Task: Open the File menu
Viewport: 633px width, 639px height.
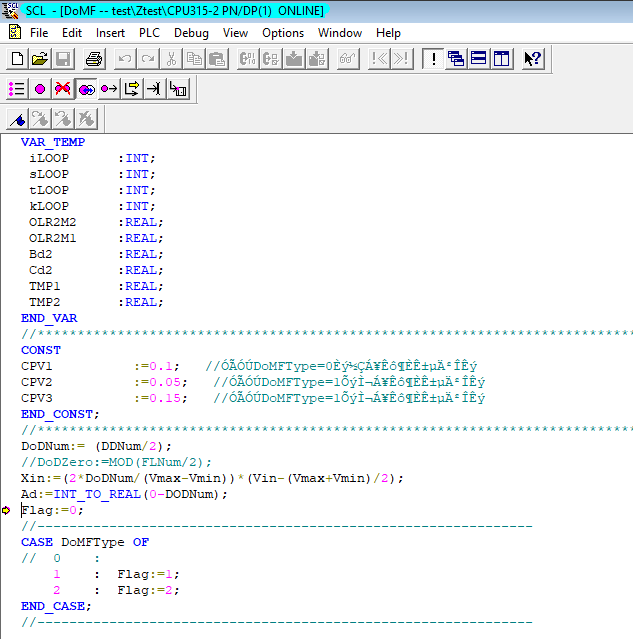Action: [39, 33]
